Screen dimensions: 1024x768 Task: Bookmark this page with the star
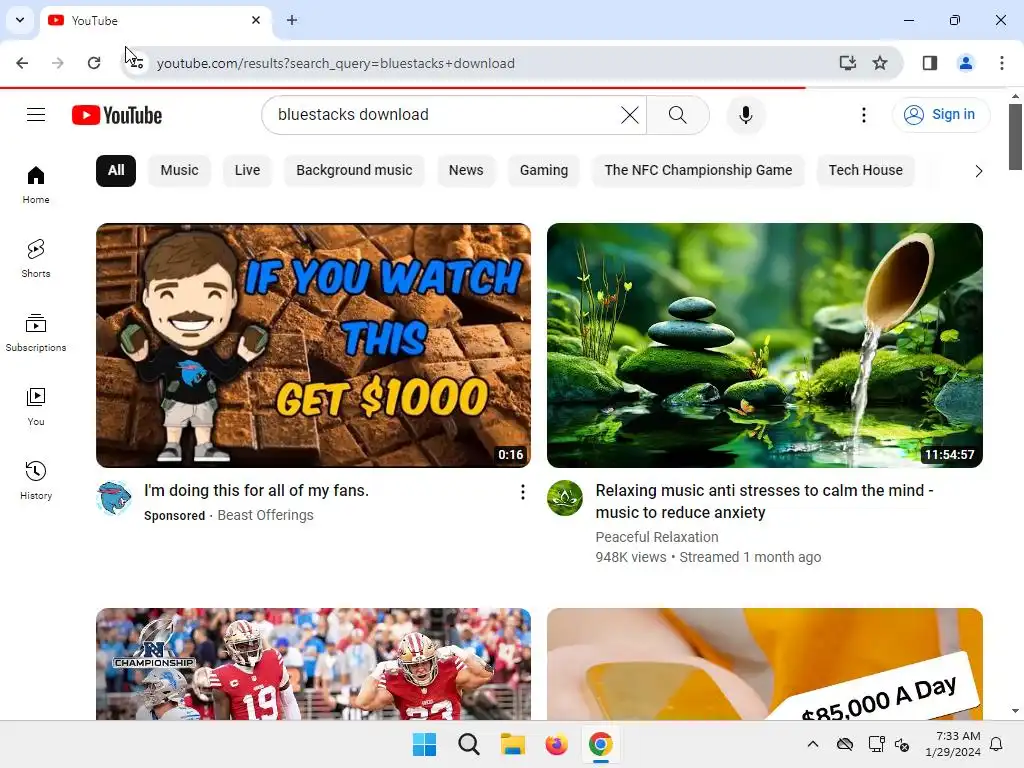click(x=880, y=63)
